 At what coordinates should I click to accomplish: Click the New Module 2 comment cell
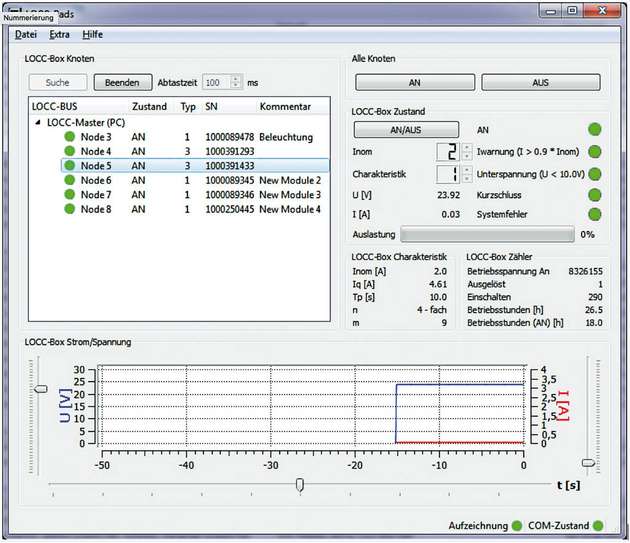(290, 180)
